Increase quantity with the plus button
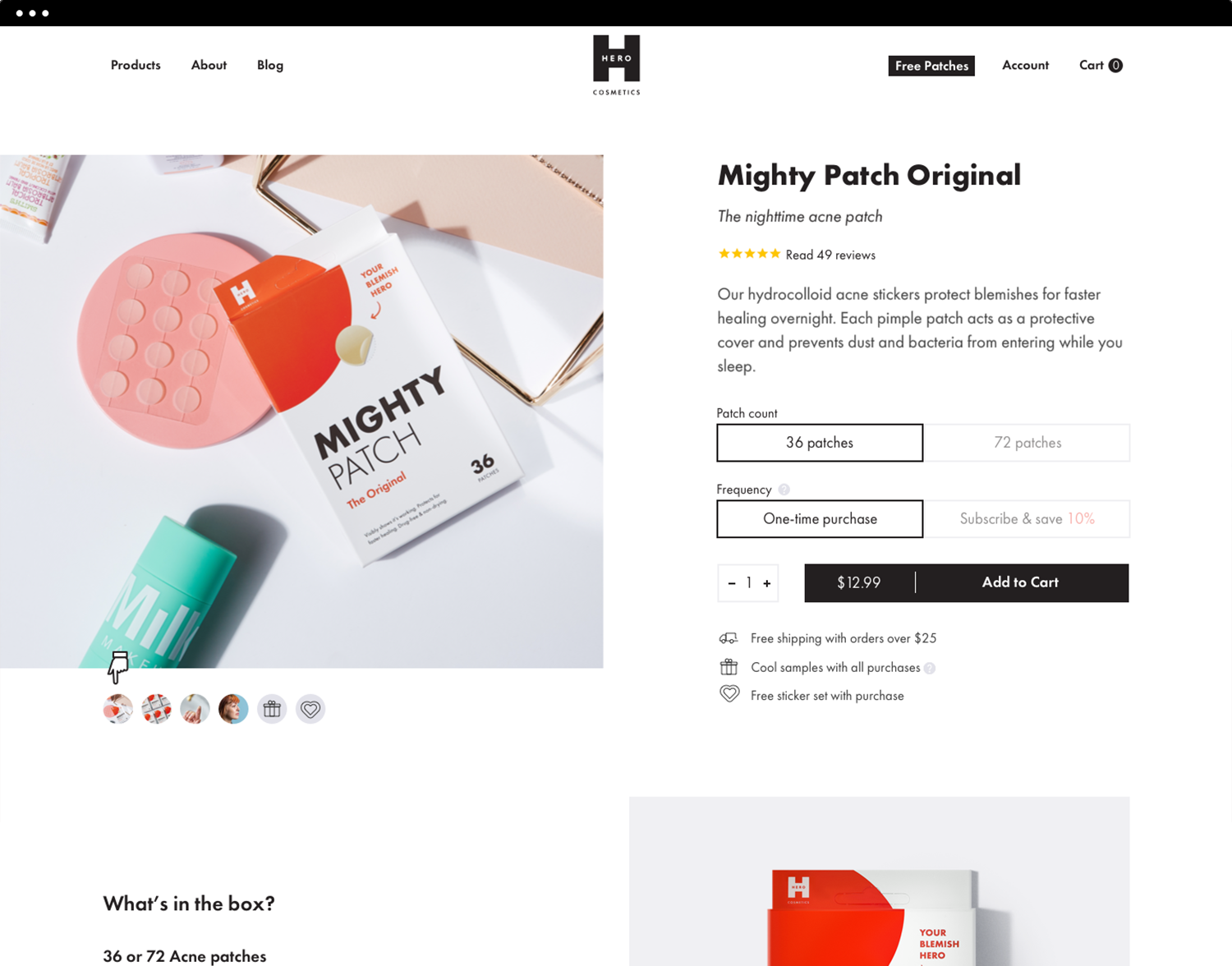 point(767,583)
